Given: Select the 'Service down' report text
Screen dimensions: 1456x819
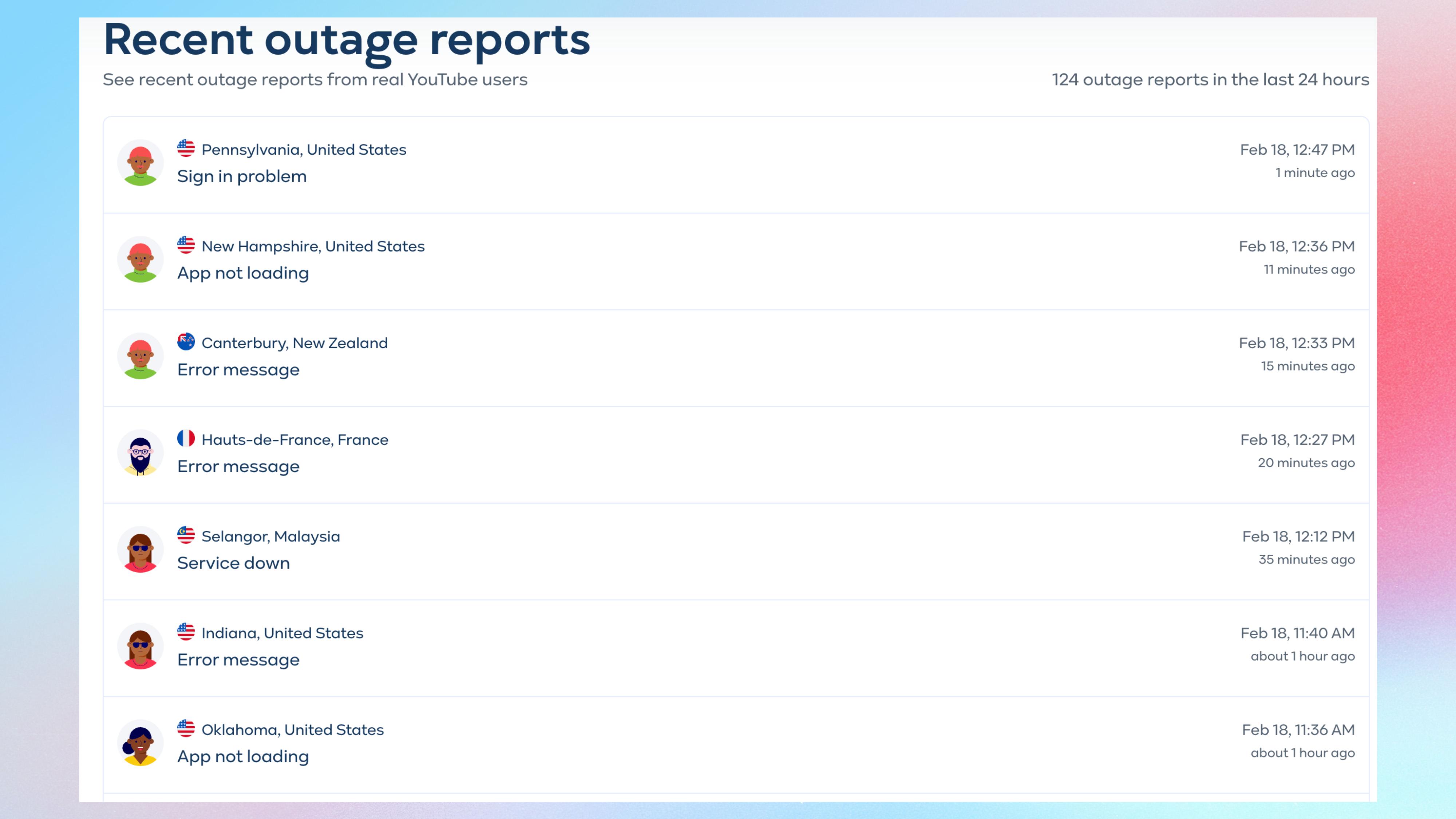Looking at the screenshot, I should [x=233, y=563].
